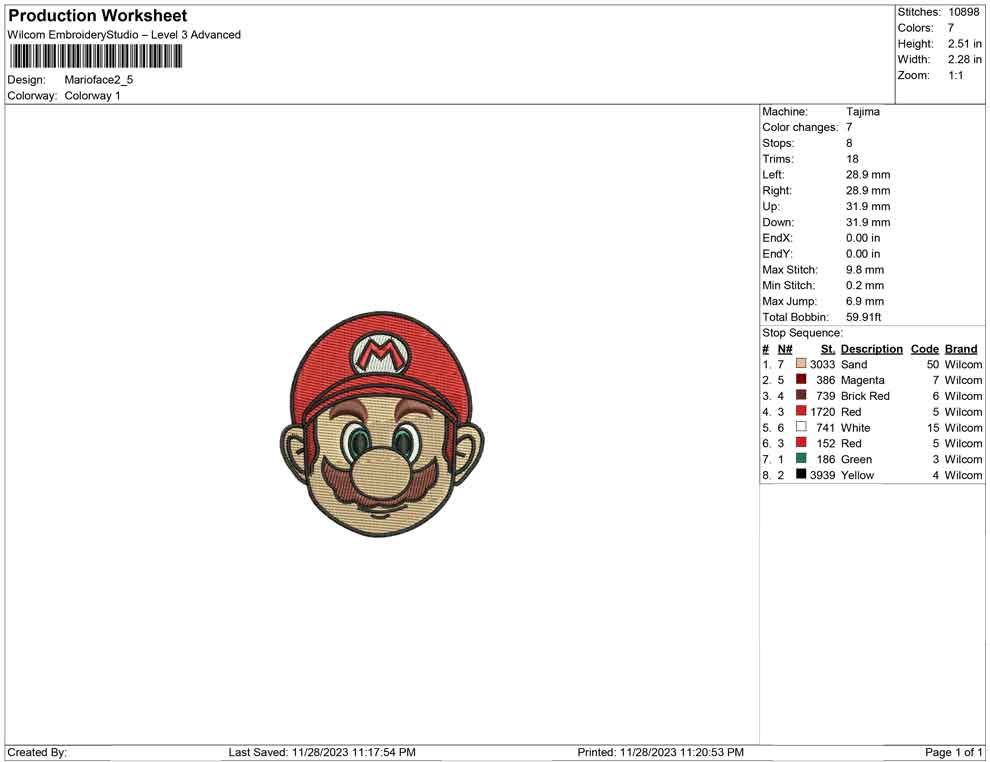
Task: Click the Height value 2.51 in
Action: pos(965,44)
